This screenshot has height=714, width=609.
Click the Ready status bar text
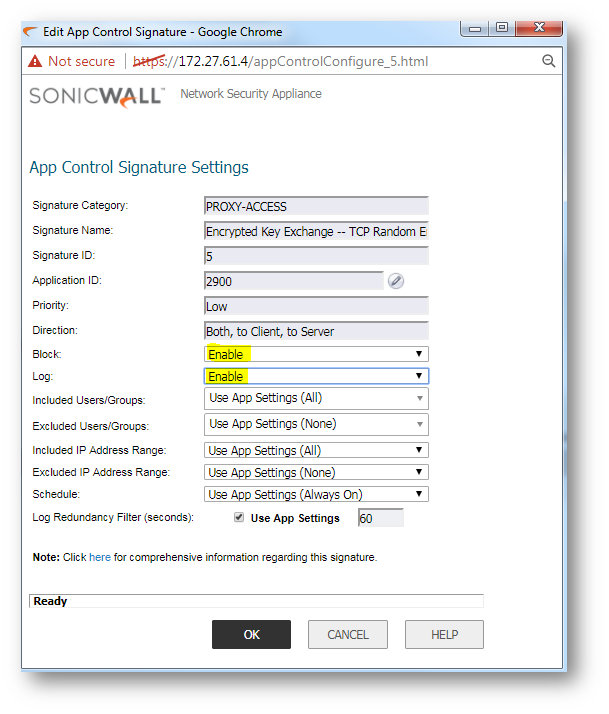50,601
